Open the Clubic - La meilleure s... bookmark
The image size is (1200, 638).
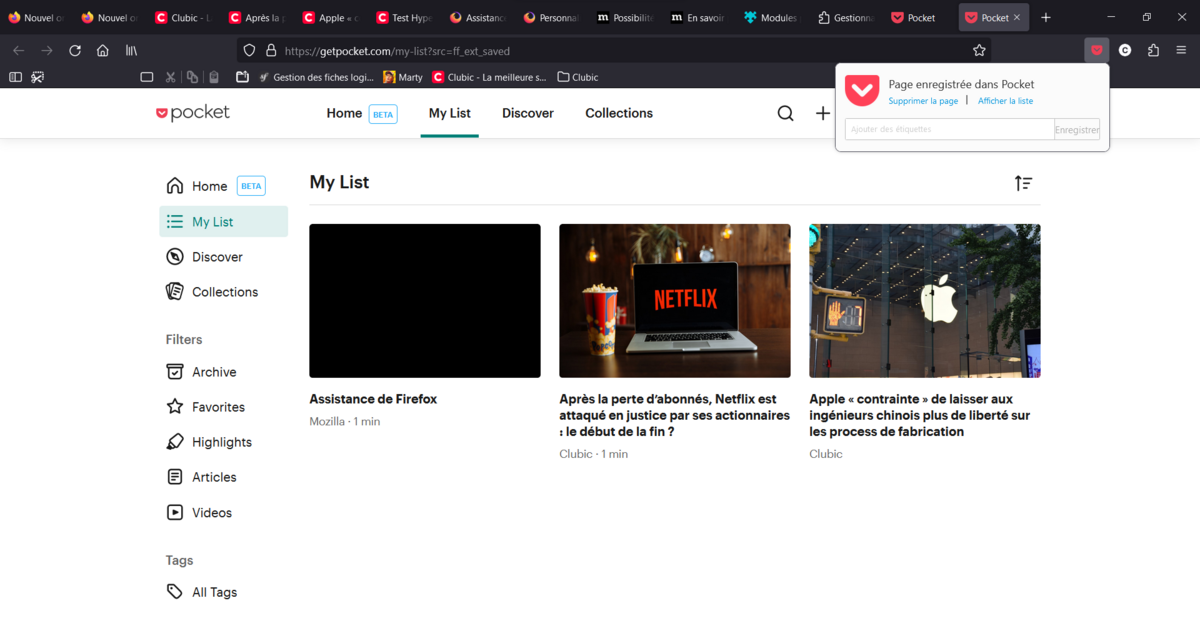(489, 77)
